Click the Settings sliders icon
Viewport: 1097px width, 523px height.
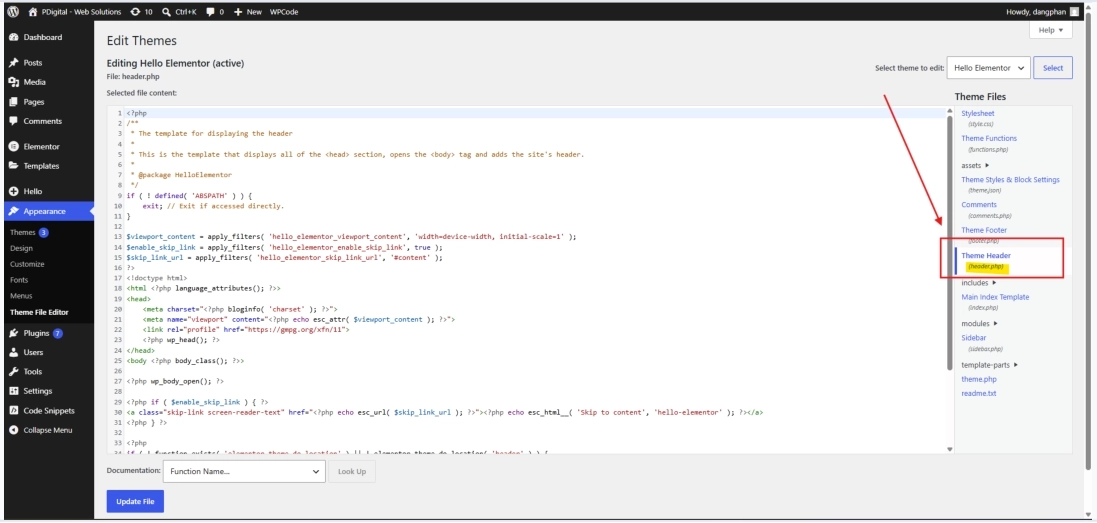13,391
